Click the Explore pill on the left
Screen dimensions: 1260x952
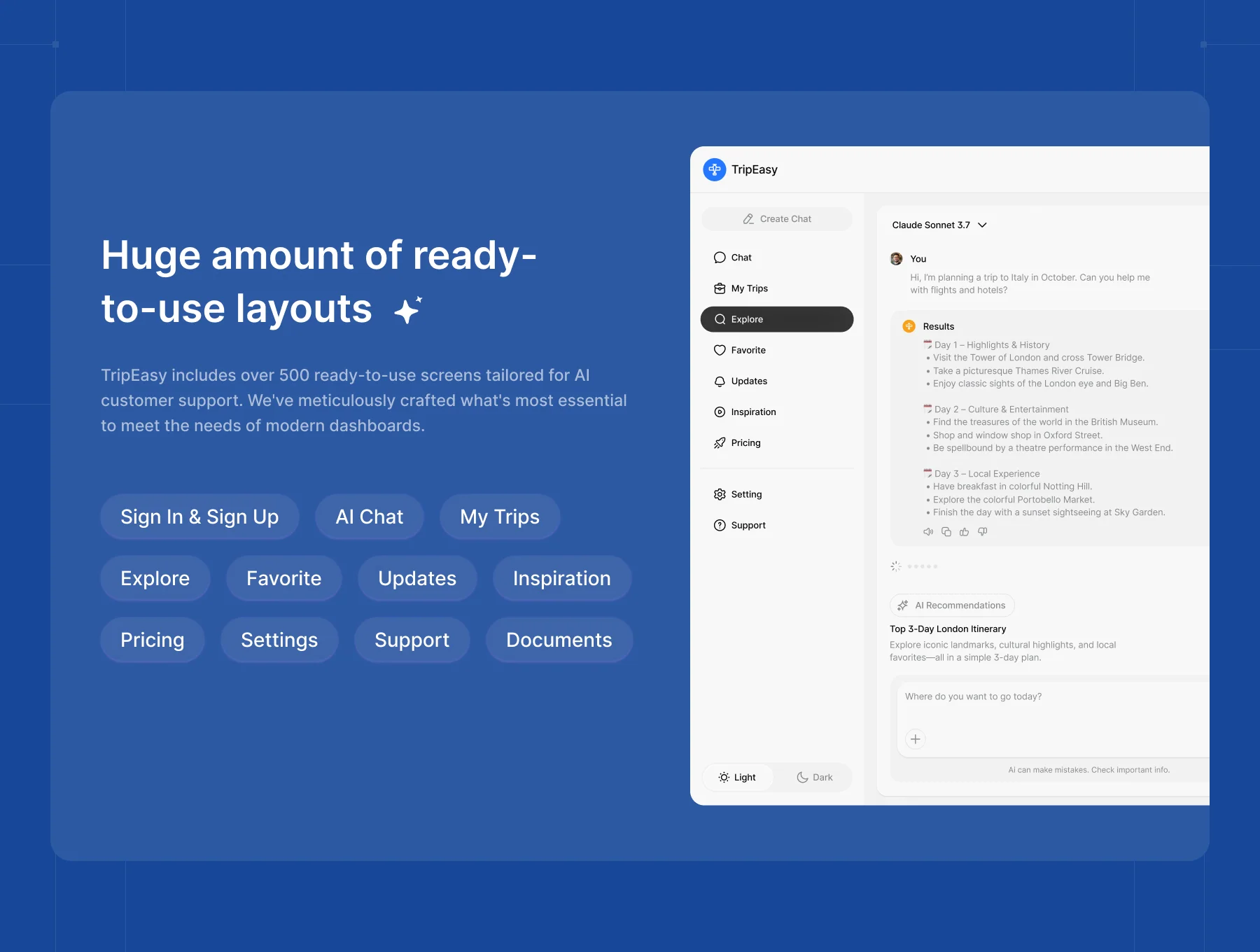[155, 578]
